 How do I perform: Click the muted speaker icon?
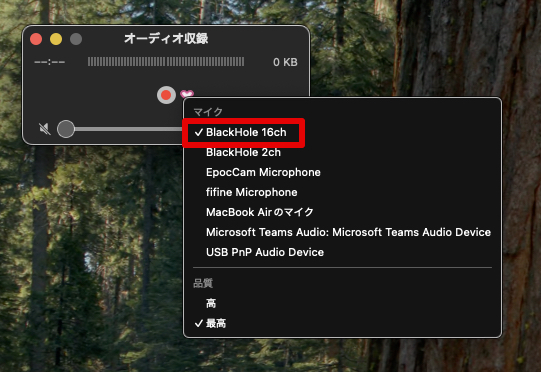tap(45, 129)
